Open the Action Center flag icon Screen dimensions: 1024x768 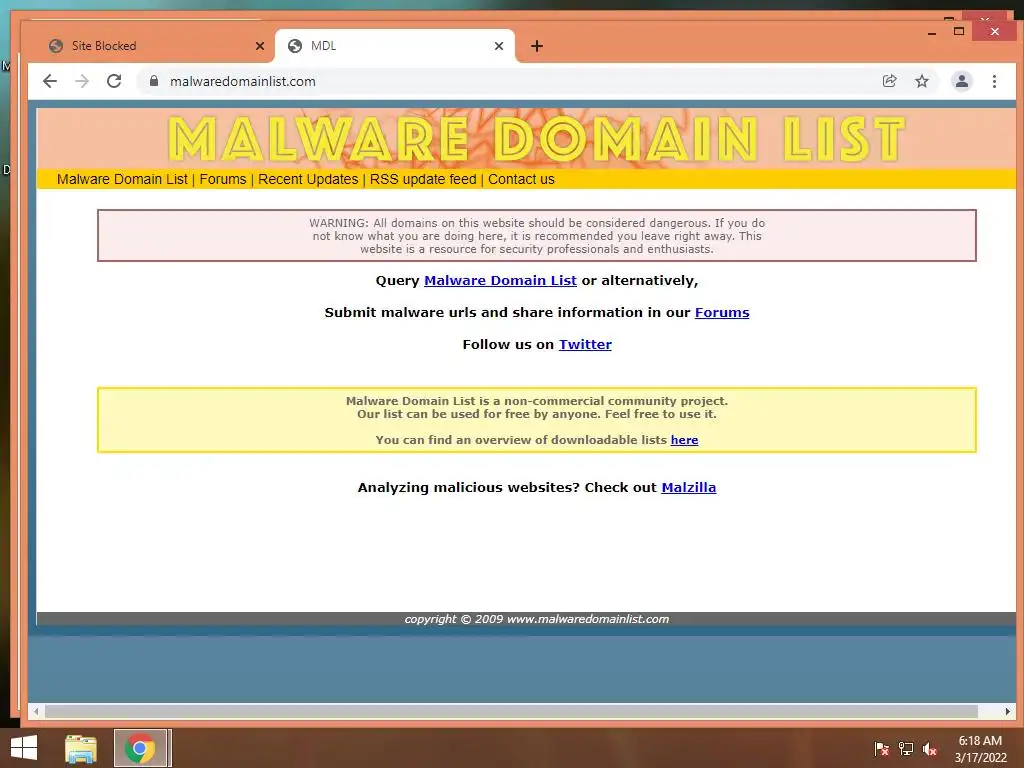pyautogui.click(x=881, y=749)
